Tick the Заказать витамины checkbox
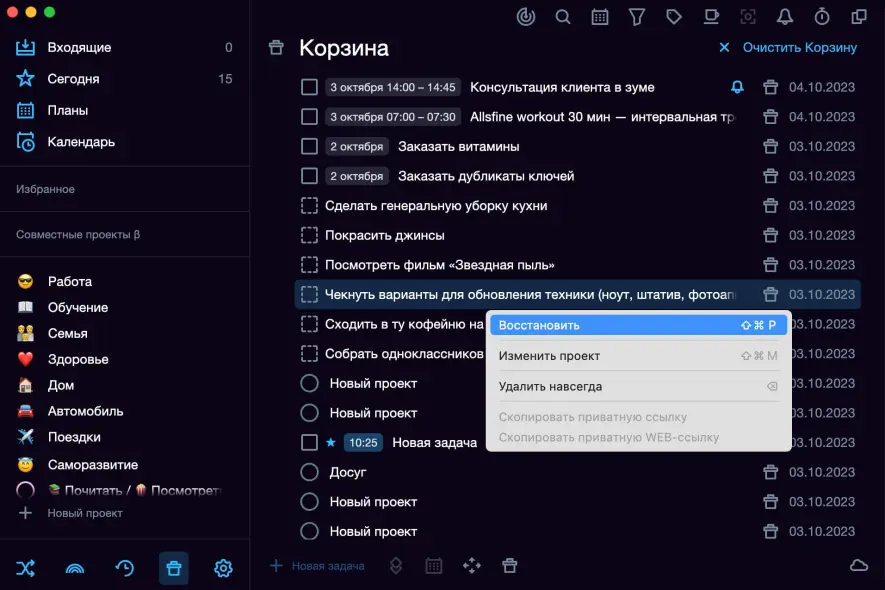 click(x=309, y=146)
